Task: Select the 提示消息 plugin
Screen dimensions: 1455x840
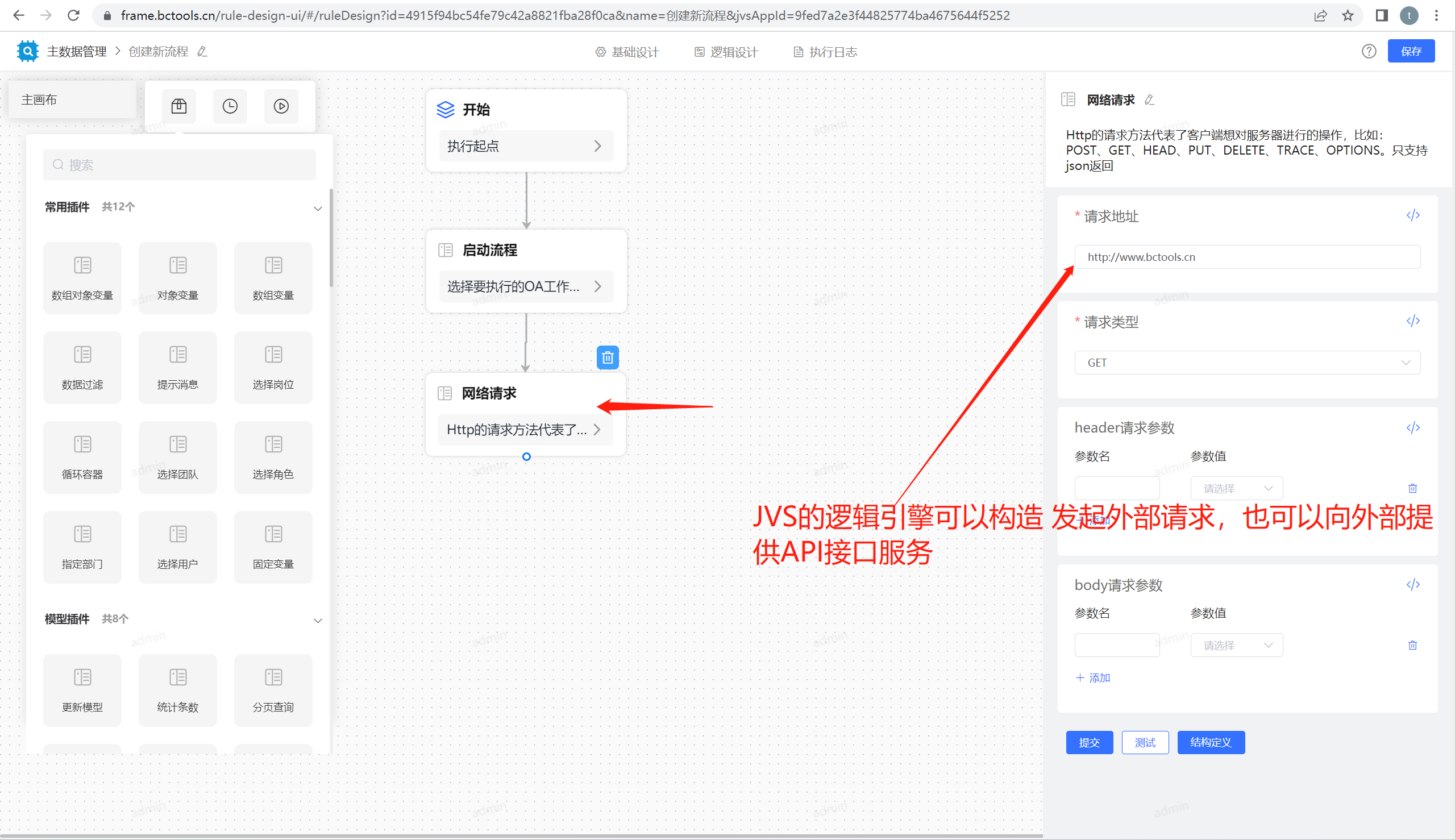Action: 178,368
